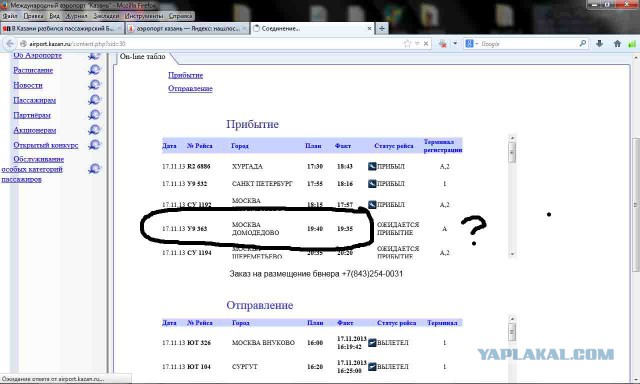Open the Downloads arrow icon
The width and height of the screenshot is (640, 384).
[599, 44]
